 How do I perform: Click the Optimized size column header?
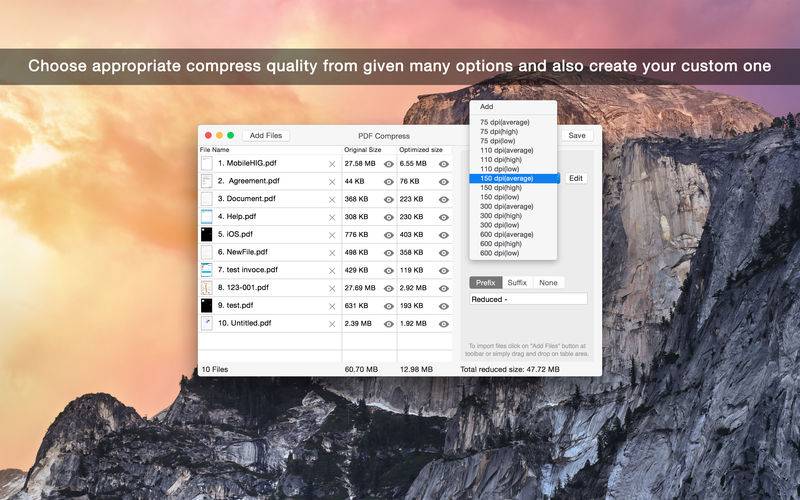click(x=424, y=150)
